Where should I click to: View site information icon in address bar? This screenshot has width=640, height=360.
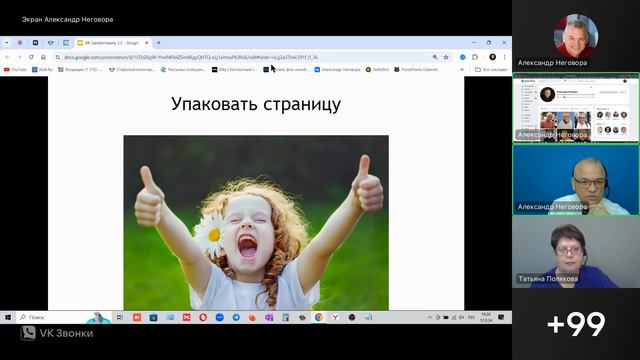[x=58, y=57]
